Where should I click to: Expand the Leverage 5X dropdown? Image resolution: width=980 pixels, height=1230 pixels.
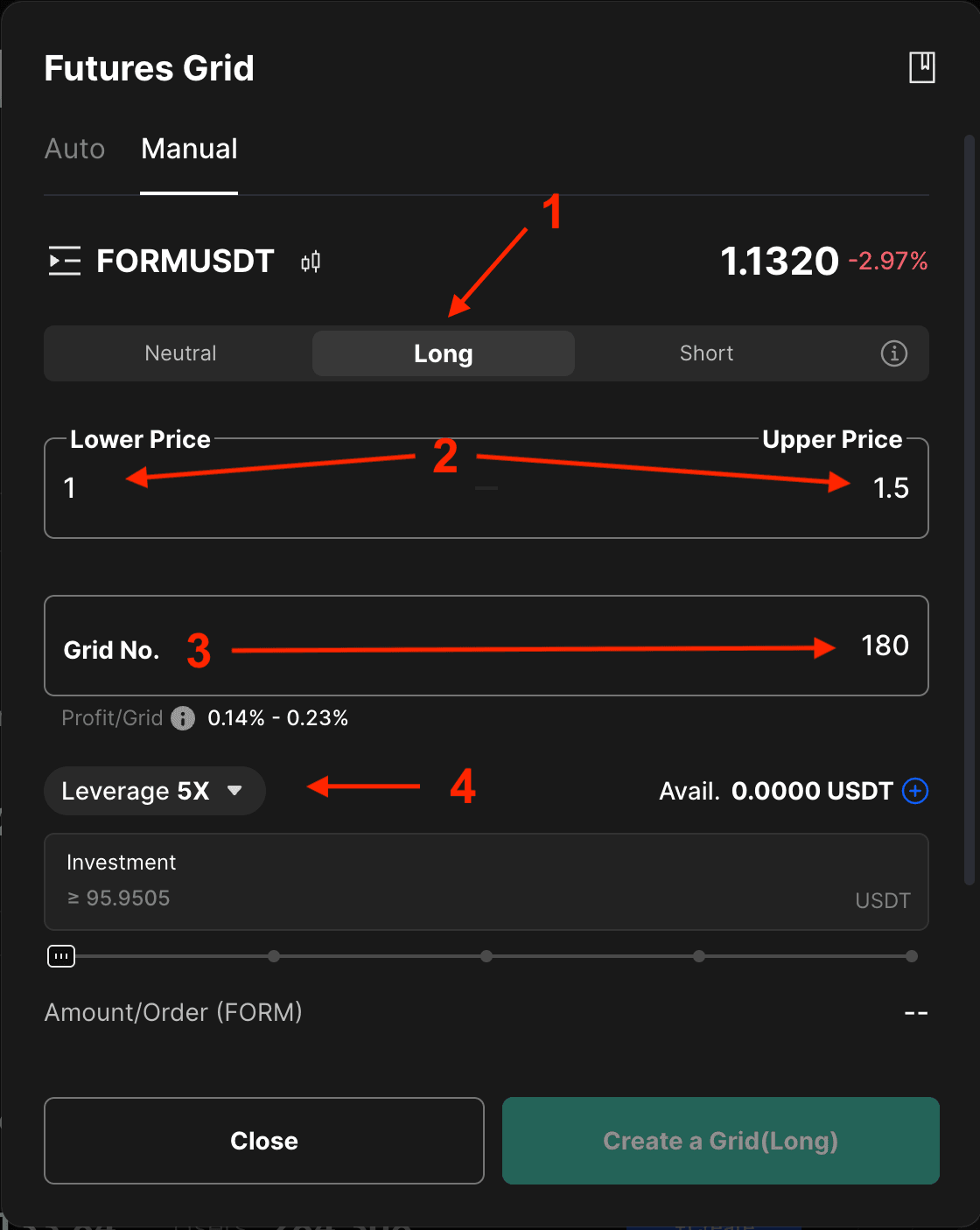[154, 791]
